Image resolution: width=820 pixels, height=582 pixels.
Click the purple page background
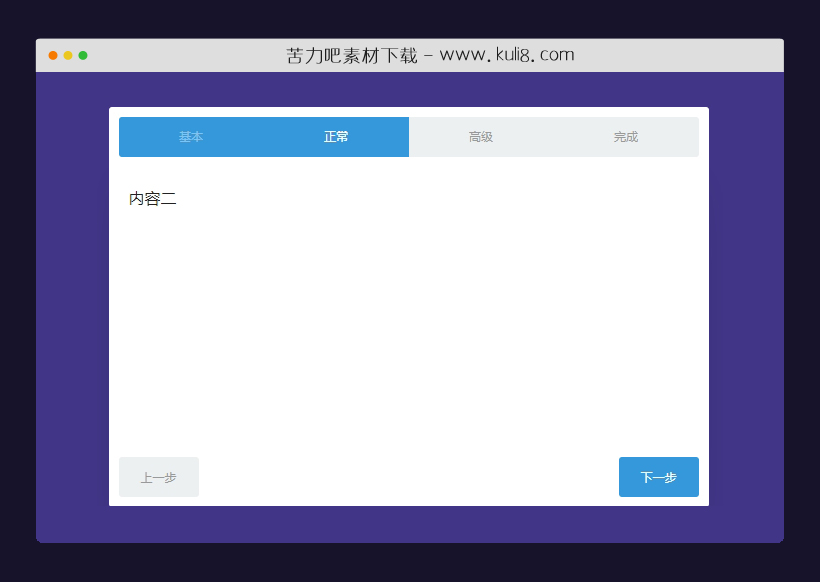tap(60, 300)
